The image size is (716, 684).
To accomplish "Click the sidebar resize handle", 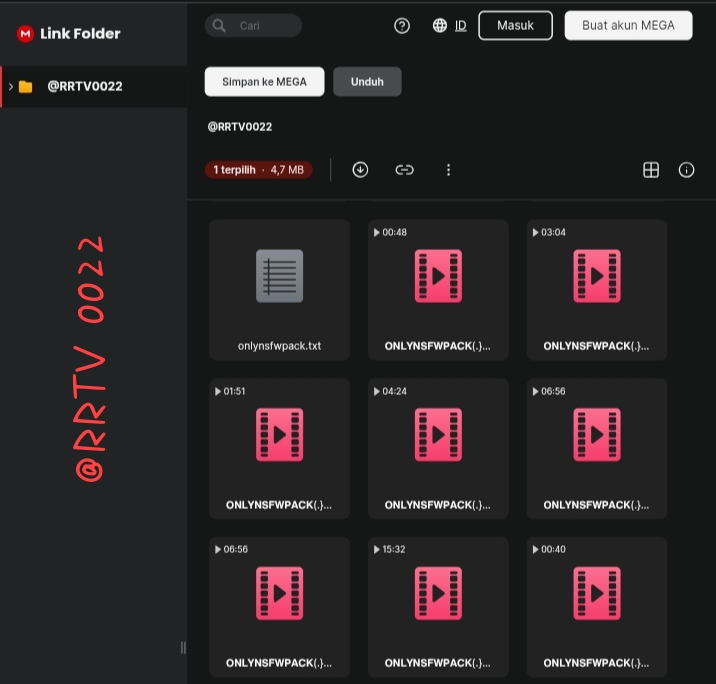I will point(183,647).
